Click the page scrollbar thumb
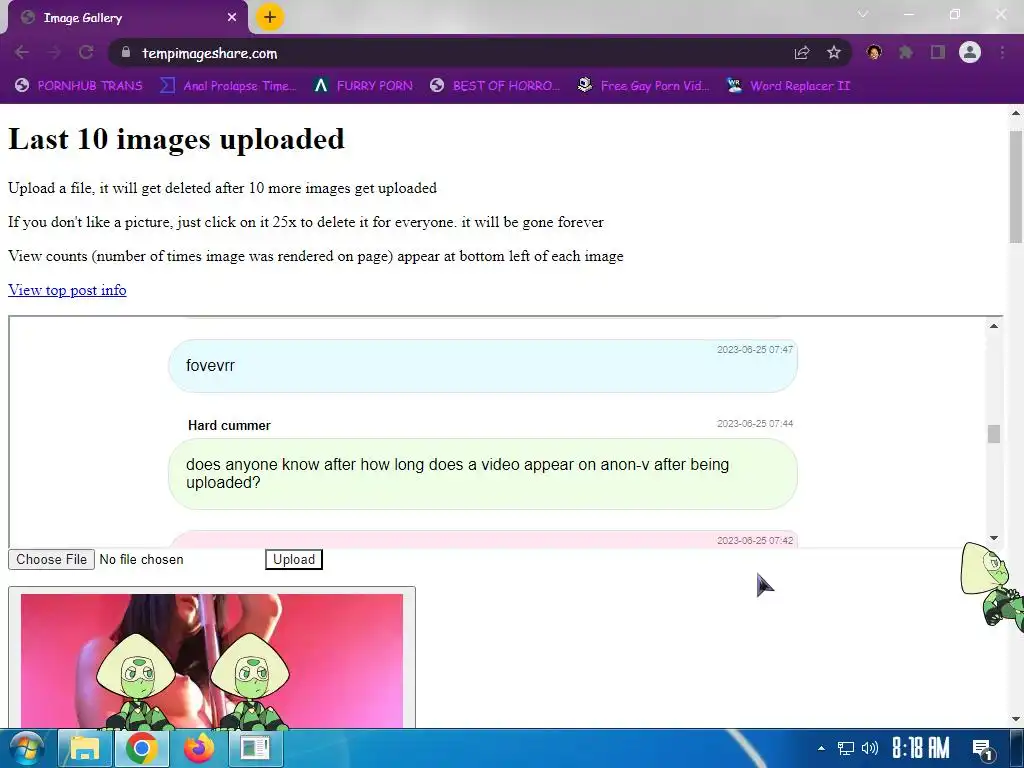The width and height of the screenshot is (1024, 768). [x=1016, y=186]
